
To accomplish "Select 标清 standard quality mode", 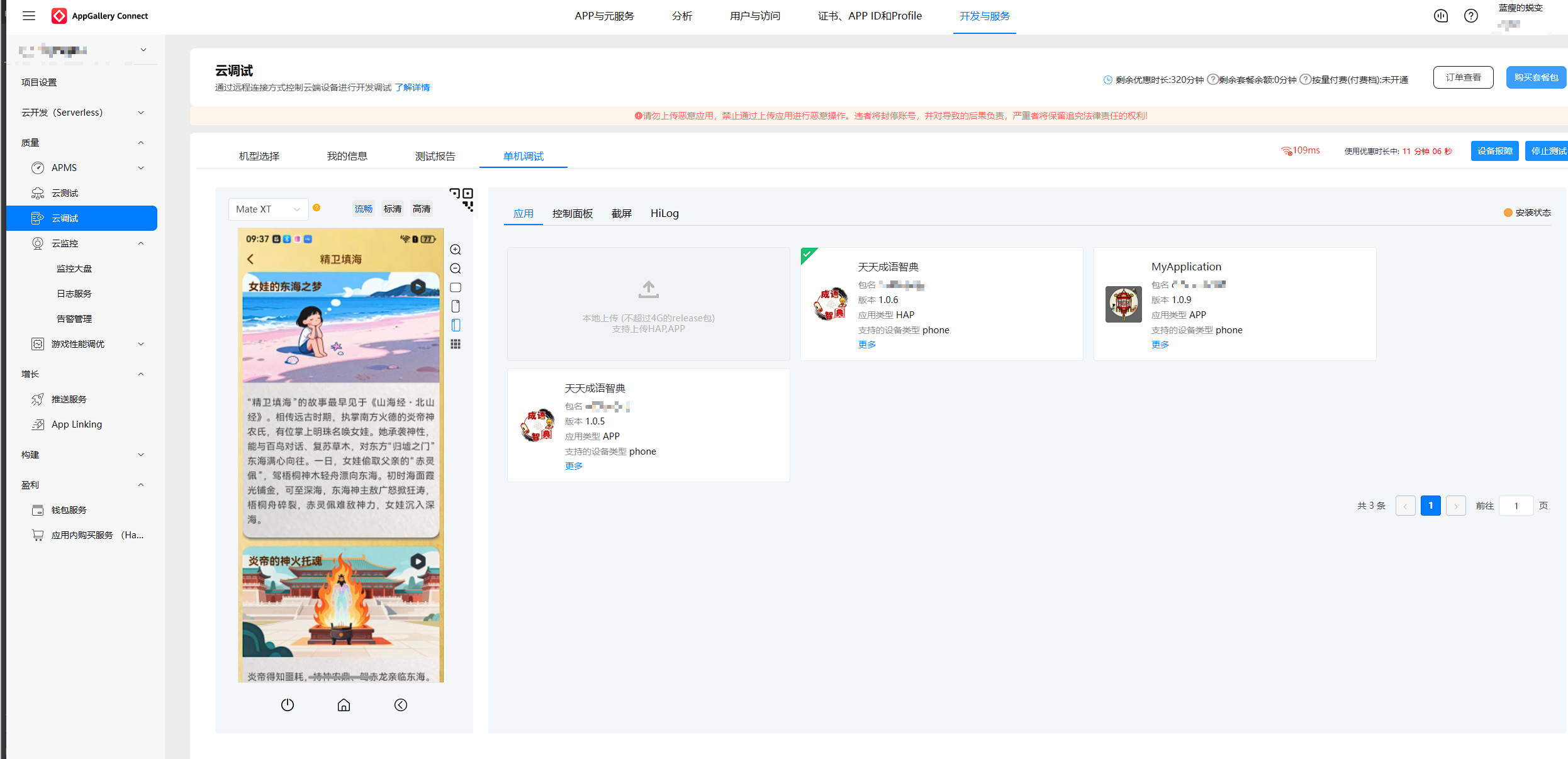I will tap(393, 209).
